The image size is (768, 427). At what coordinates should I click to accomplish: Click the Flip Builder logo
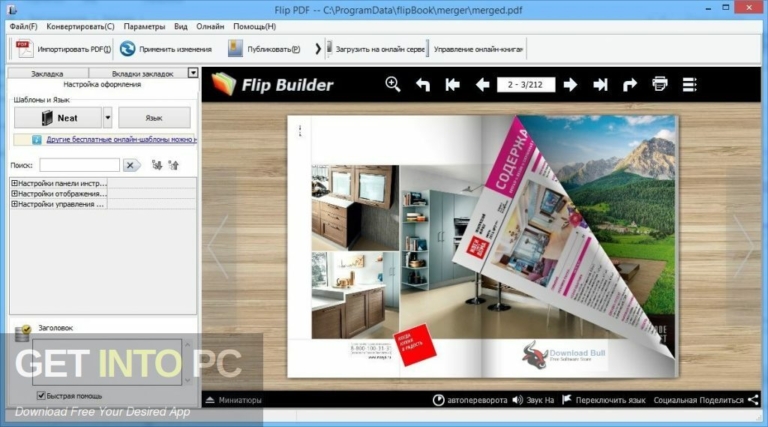[273, 84]
